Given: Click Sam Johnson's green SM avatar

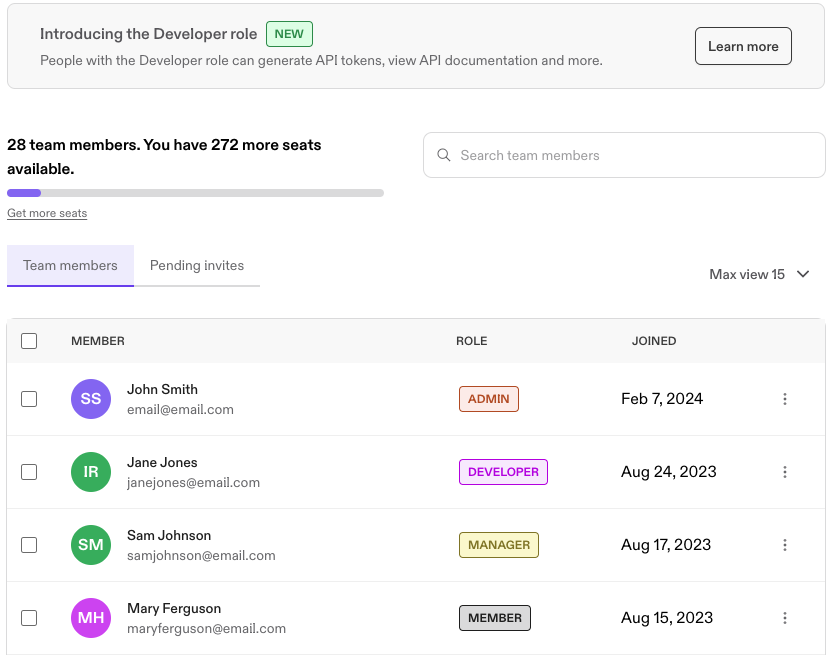Looking at the screenshot, I should coord(91,545).
